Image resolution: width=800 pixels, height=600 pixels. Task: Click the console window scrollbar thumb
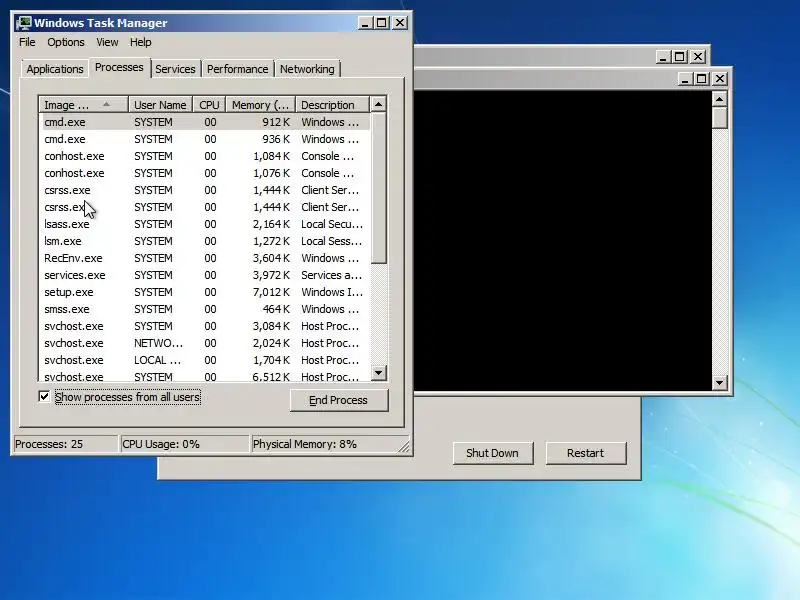coord(719,117)
